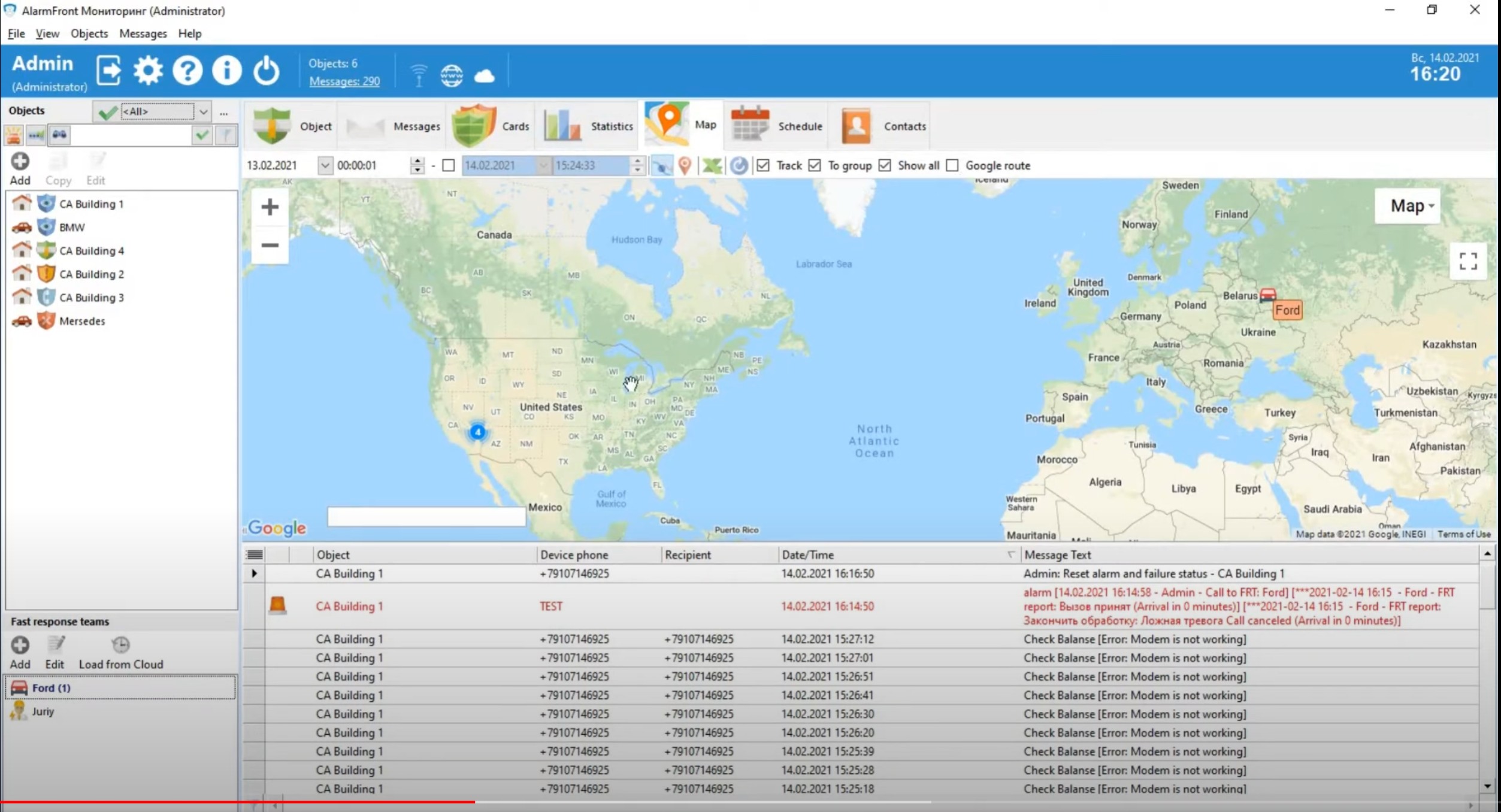1501x812 pixels.
Task: Click the orange alarm siren icon in message row
Action: [277, 605]
